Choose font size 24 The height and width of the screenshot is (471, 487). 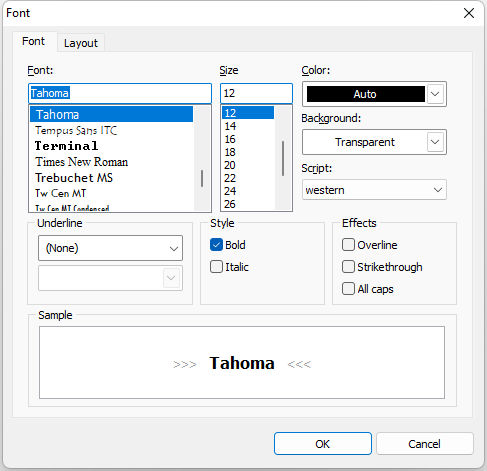[x=248, y=191]
